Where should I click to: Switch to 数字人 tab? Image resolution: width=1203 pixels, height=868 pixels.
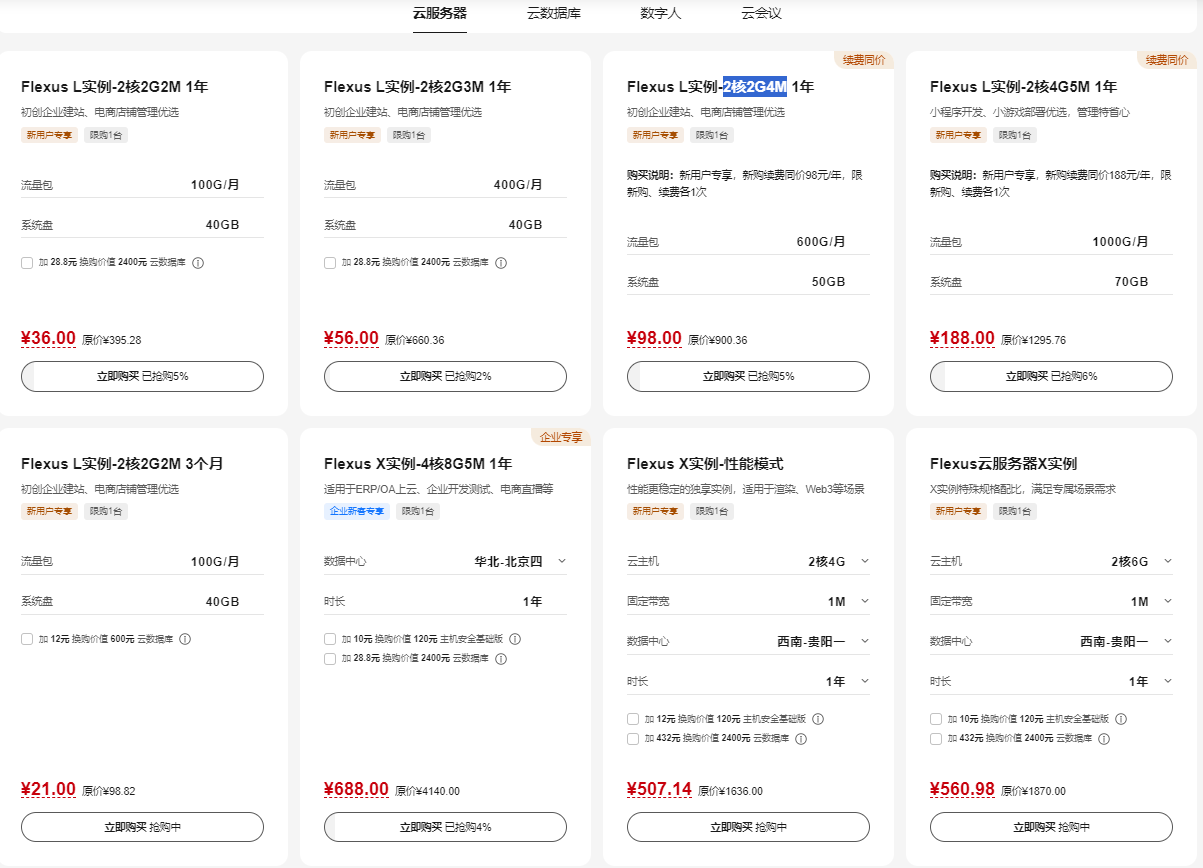click(x=661, y=13)
